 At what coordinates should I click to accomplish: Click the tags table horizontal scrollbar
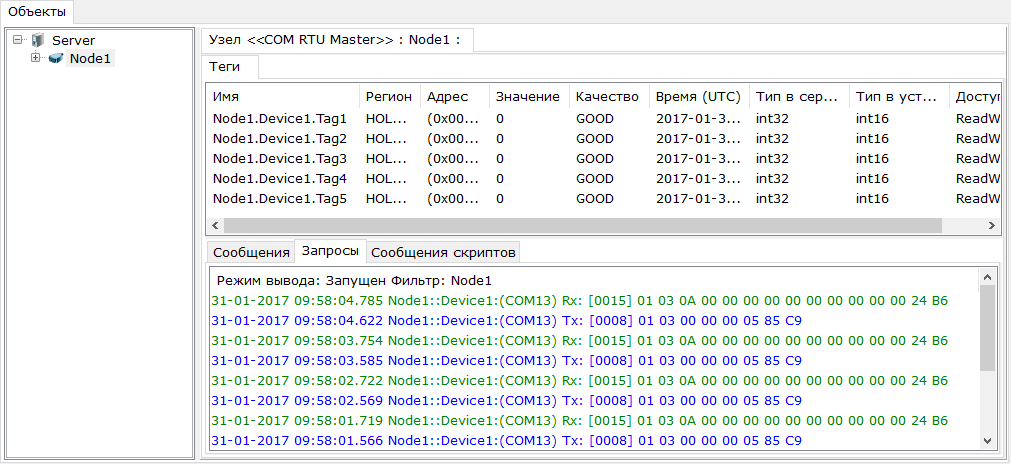(x=580, y=225)
